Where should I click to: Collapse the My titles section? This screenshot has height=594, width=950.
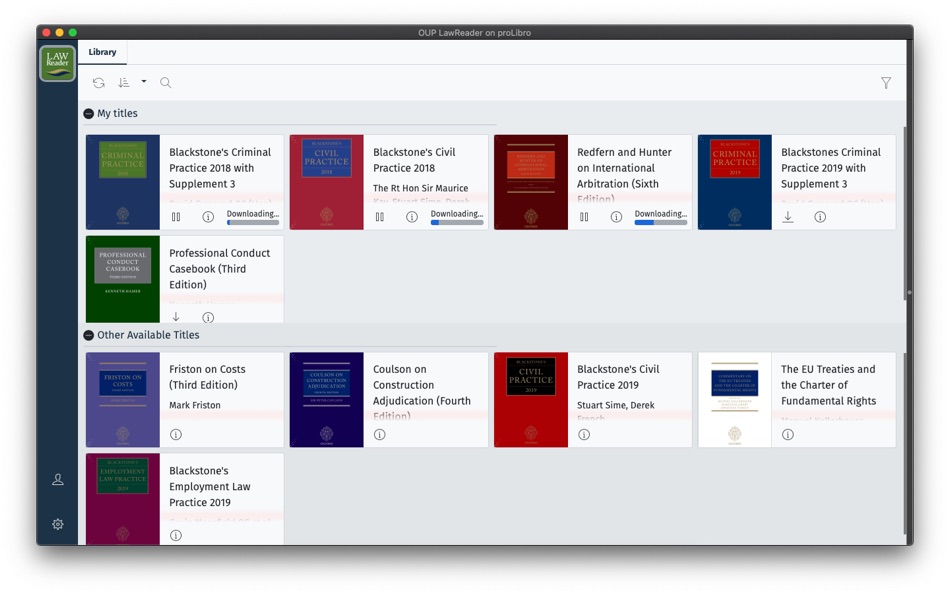point(88,113)
